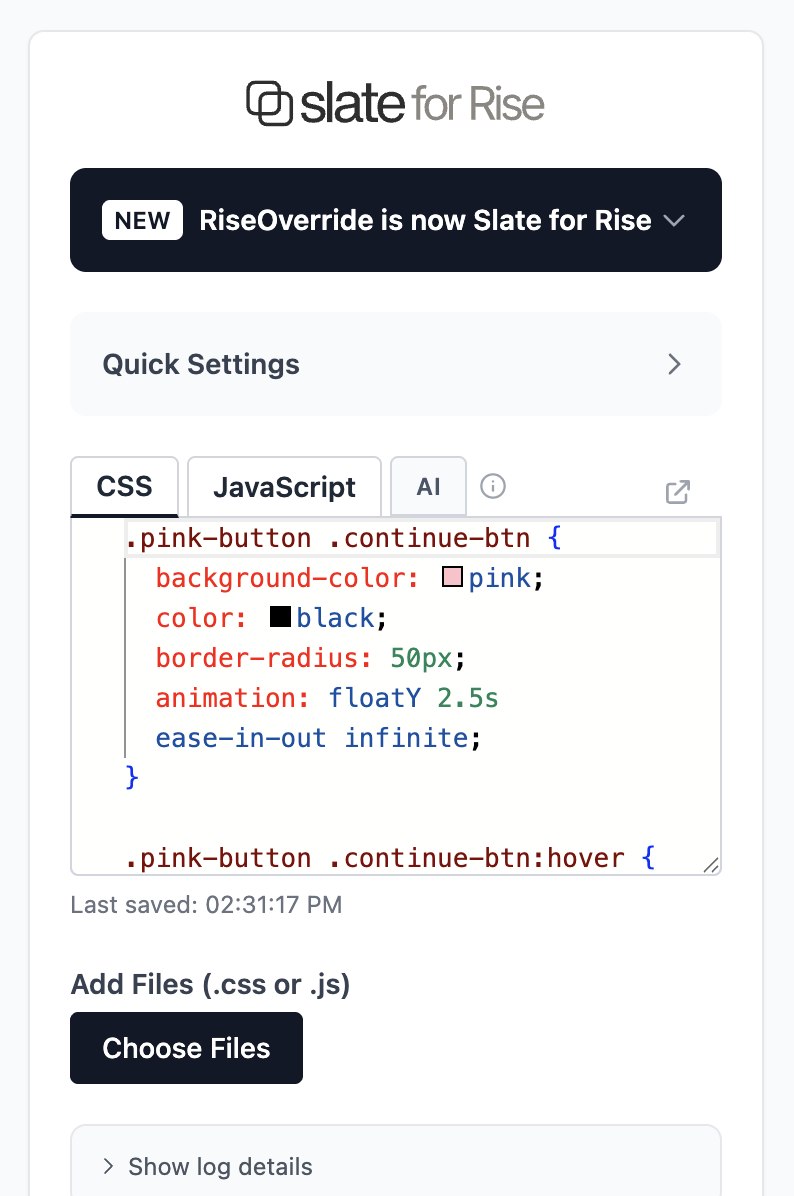This screenshot has width=794, height=1196.
Task: Click the arrow icon next to Quick Settings
Action: (674, 364)
